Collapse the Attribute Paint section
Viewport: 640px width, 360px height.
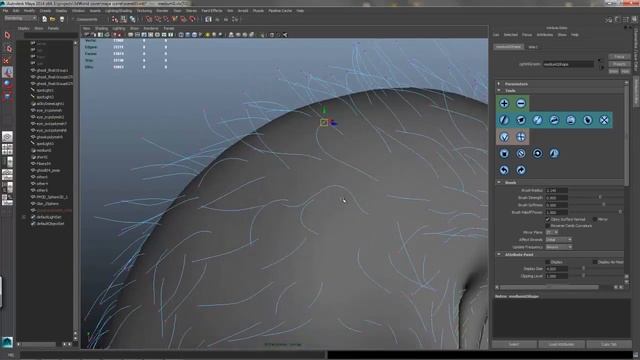coord(499,254)
